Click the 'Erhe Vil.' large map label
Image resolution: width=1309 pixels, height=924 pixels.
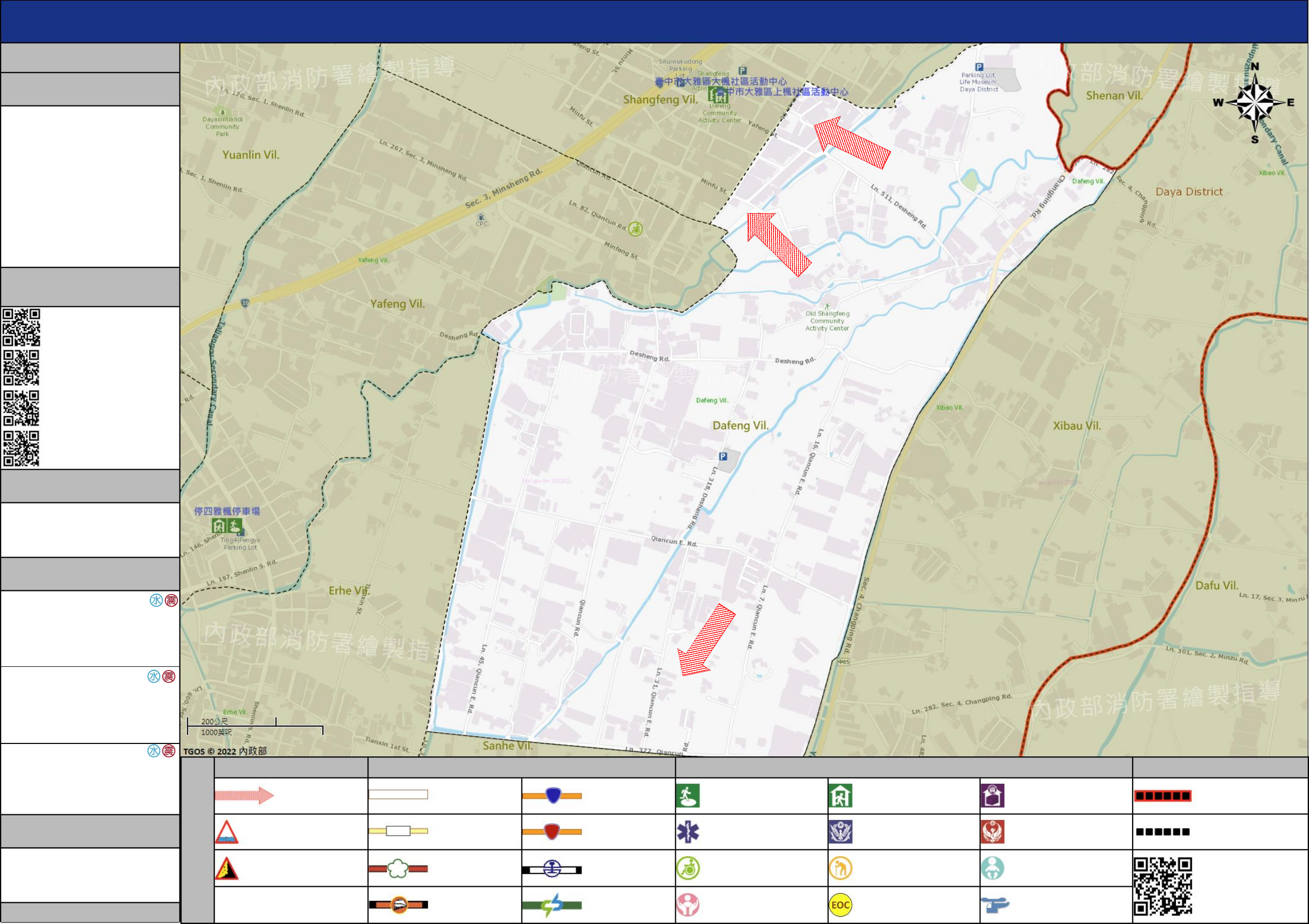[349, 590]
